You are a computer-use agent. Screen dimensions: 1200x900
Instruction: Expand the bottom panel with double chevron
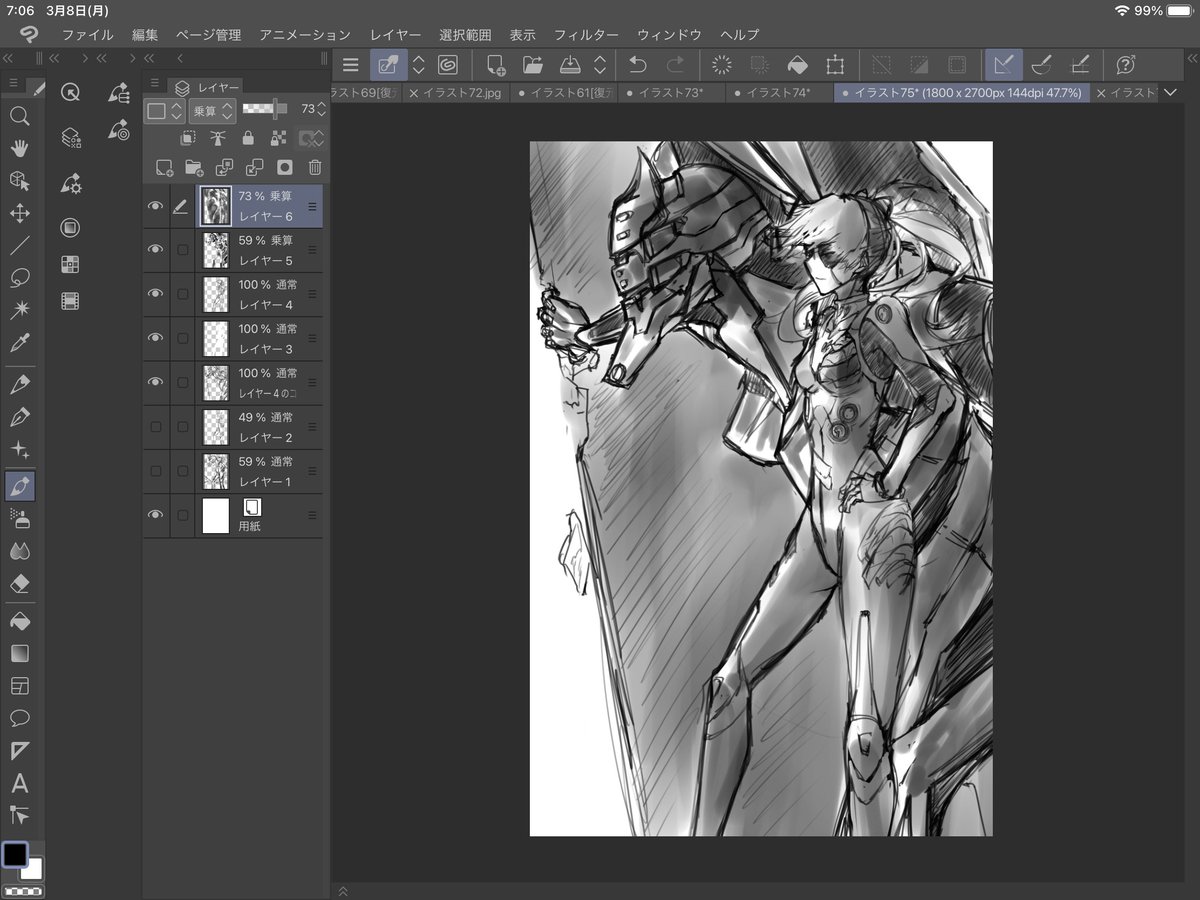[343, 890]
